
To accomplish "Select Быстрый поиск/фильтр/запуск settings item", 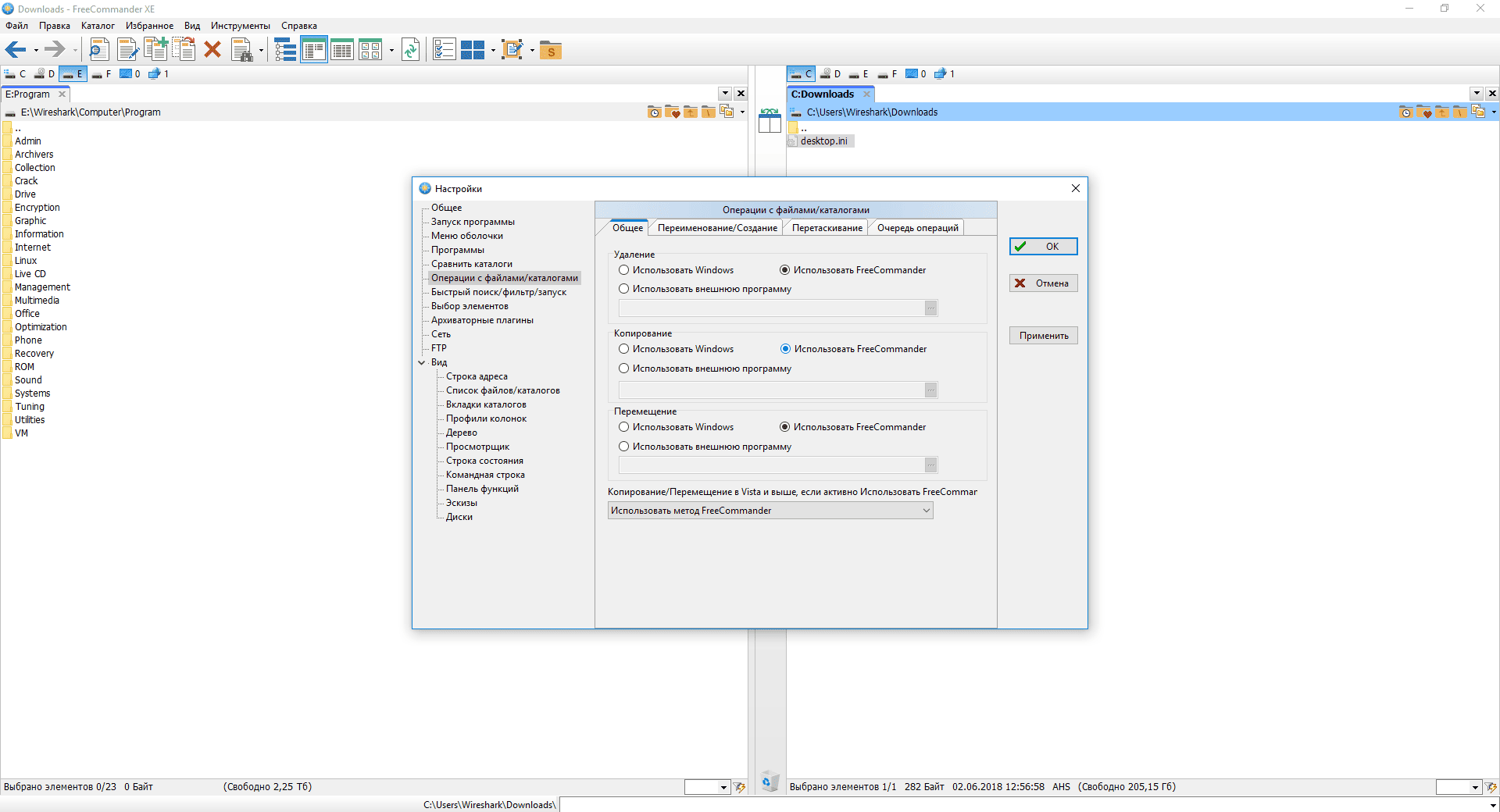I will (x=498, y=292).
